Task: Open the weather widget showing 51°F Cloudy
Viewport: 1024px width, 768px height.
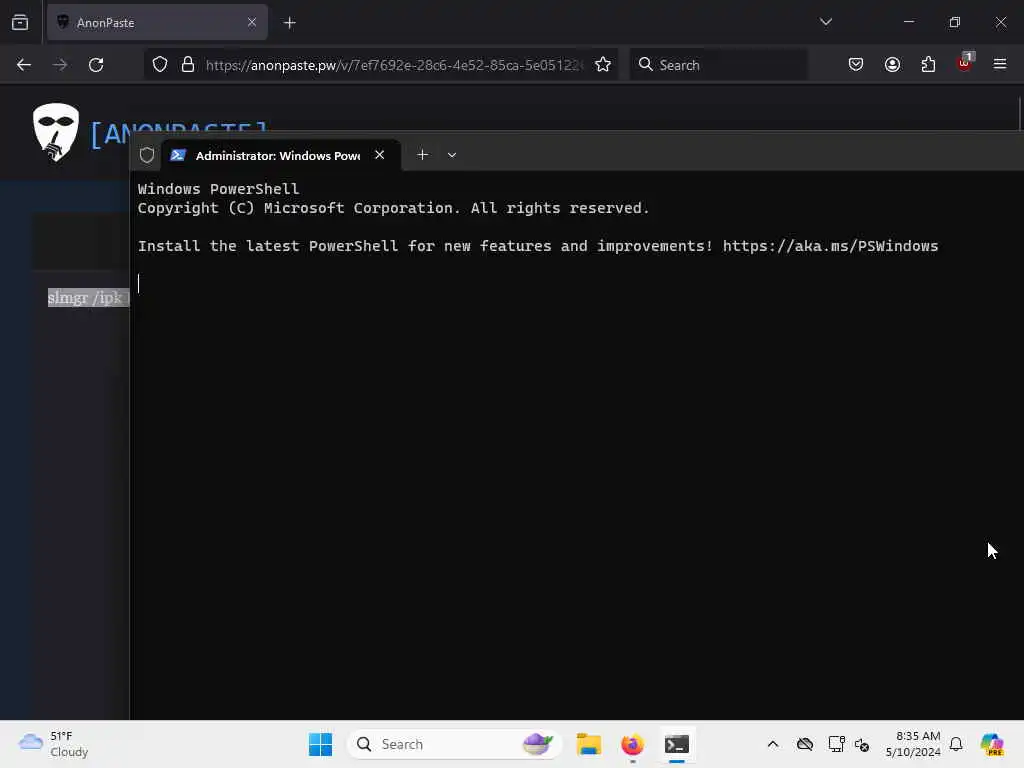Action: 54,744
